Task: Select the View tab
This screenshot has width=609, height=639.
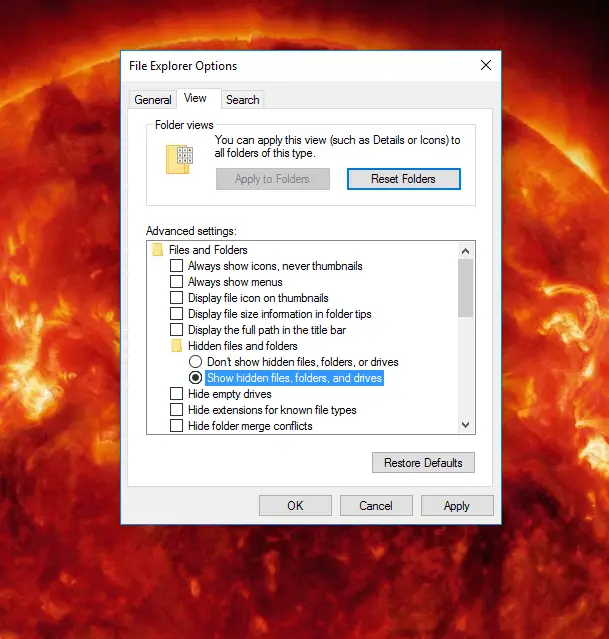Action: pyautogui.click(x=199, y=99)
